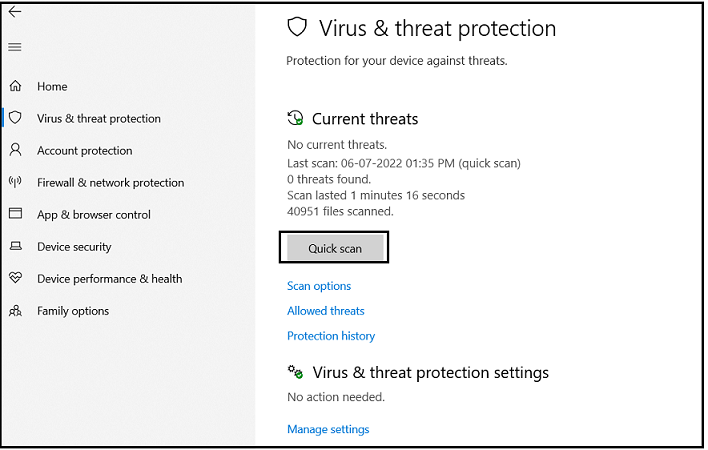Viewport: 708px width, 450px height.
Task: Click the Home house icon
Action: tap(15, 87)
